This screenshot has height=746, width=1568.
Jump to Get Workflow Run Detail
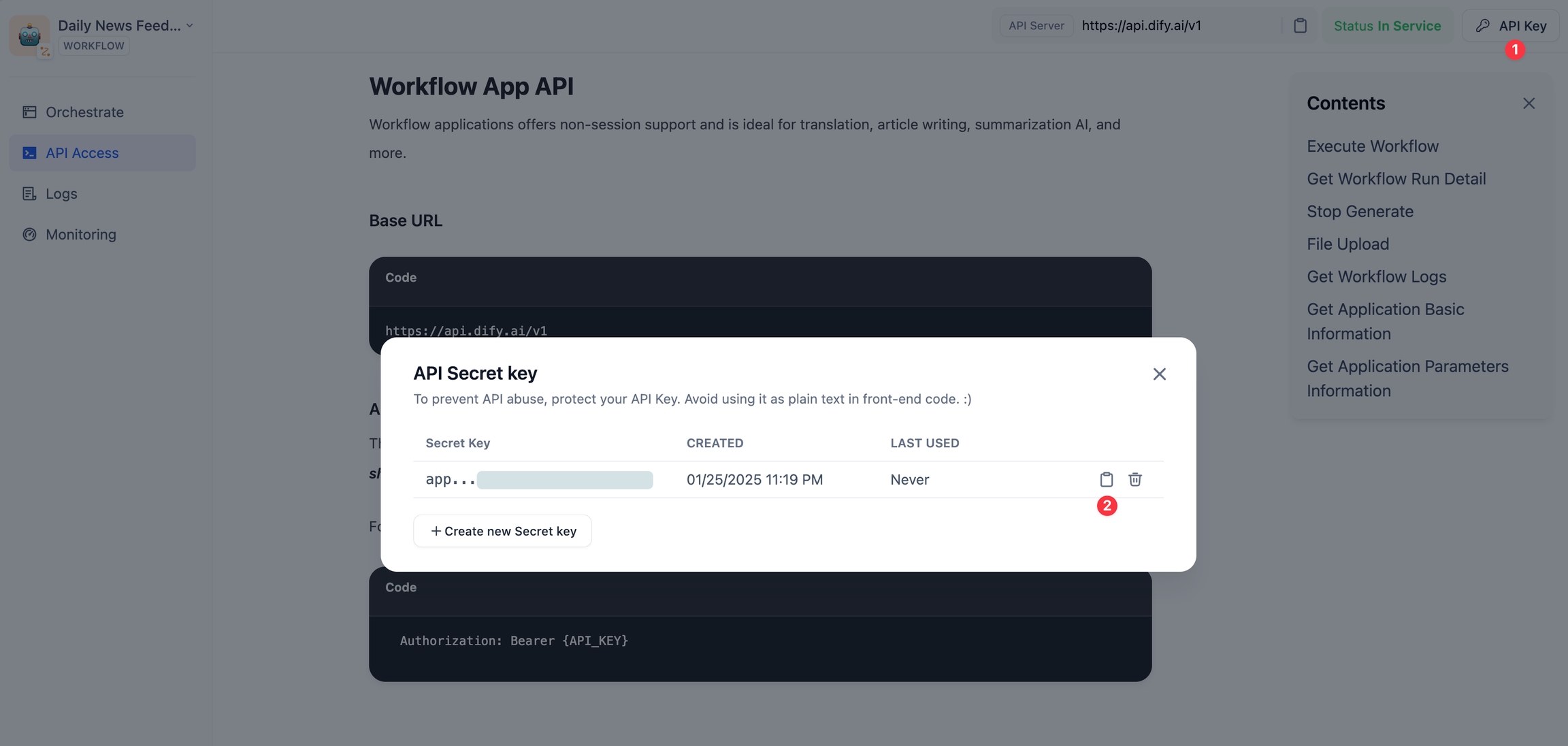point(1396,178)
